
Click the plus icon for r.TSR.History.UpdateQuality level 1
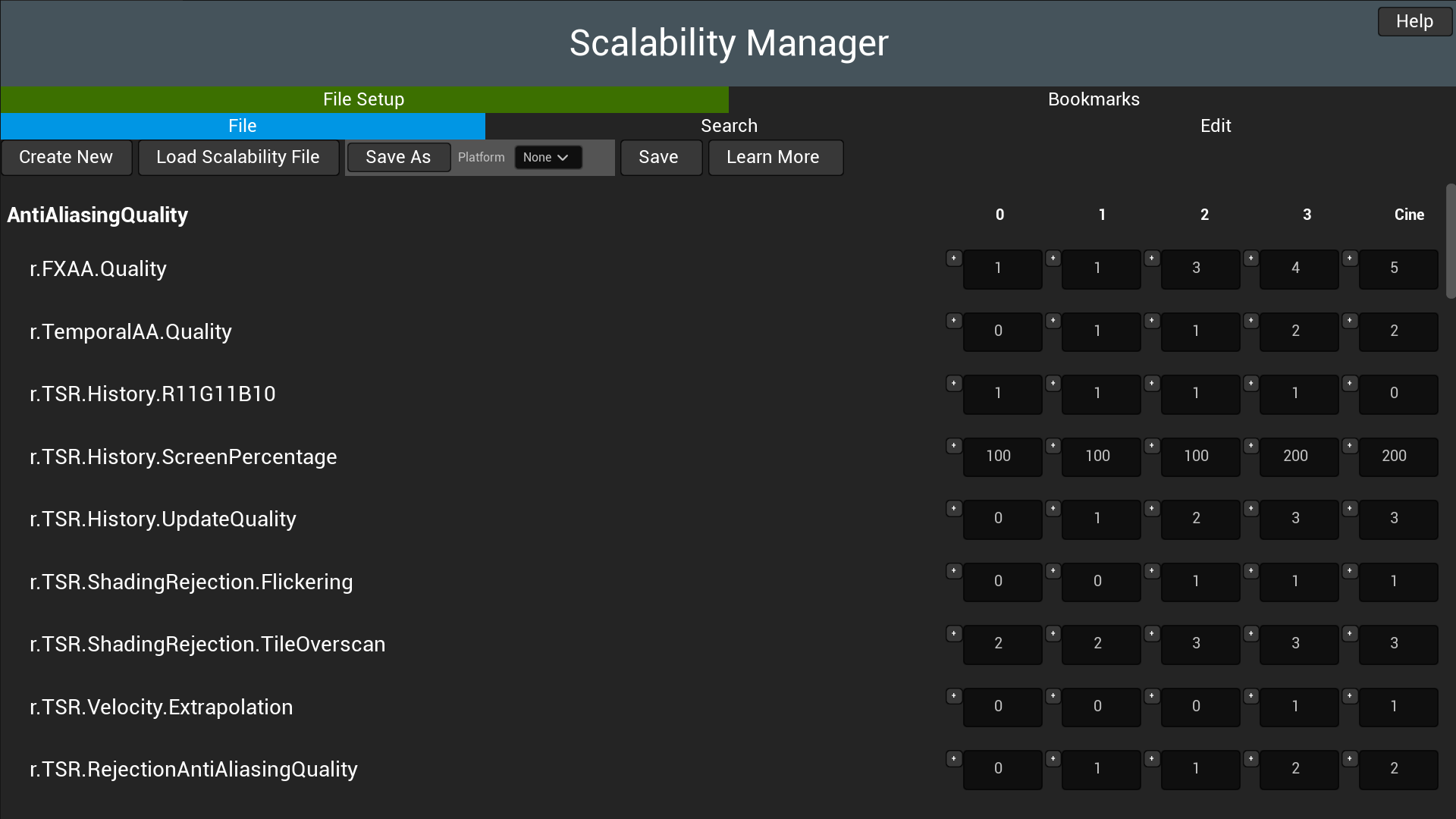pos(1053,509)
